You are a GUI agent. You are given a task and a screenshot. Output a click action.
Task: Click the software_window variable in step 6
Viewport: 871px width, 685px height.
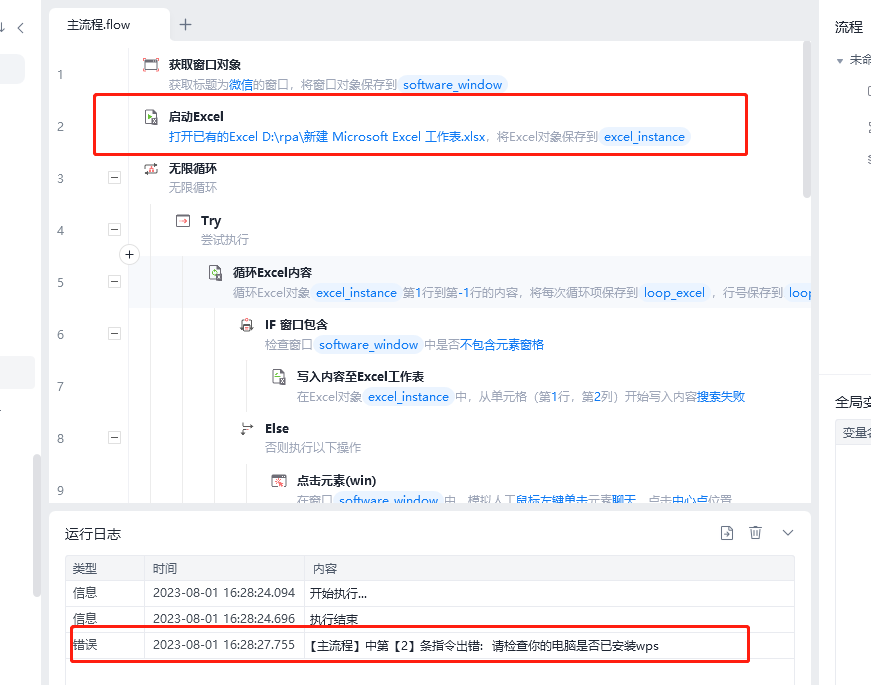point(368,344)
